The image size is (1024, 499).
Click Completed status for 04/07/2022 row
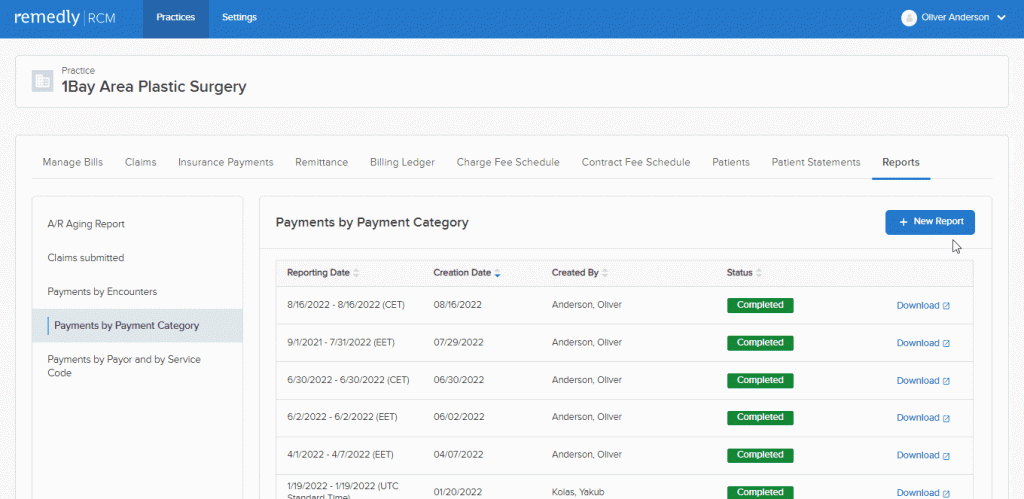tap(760, 455)
